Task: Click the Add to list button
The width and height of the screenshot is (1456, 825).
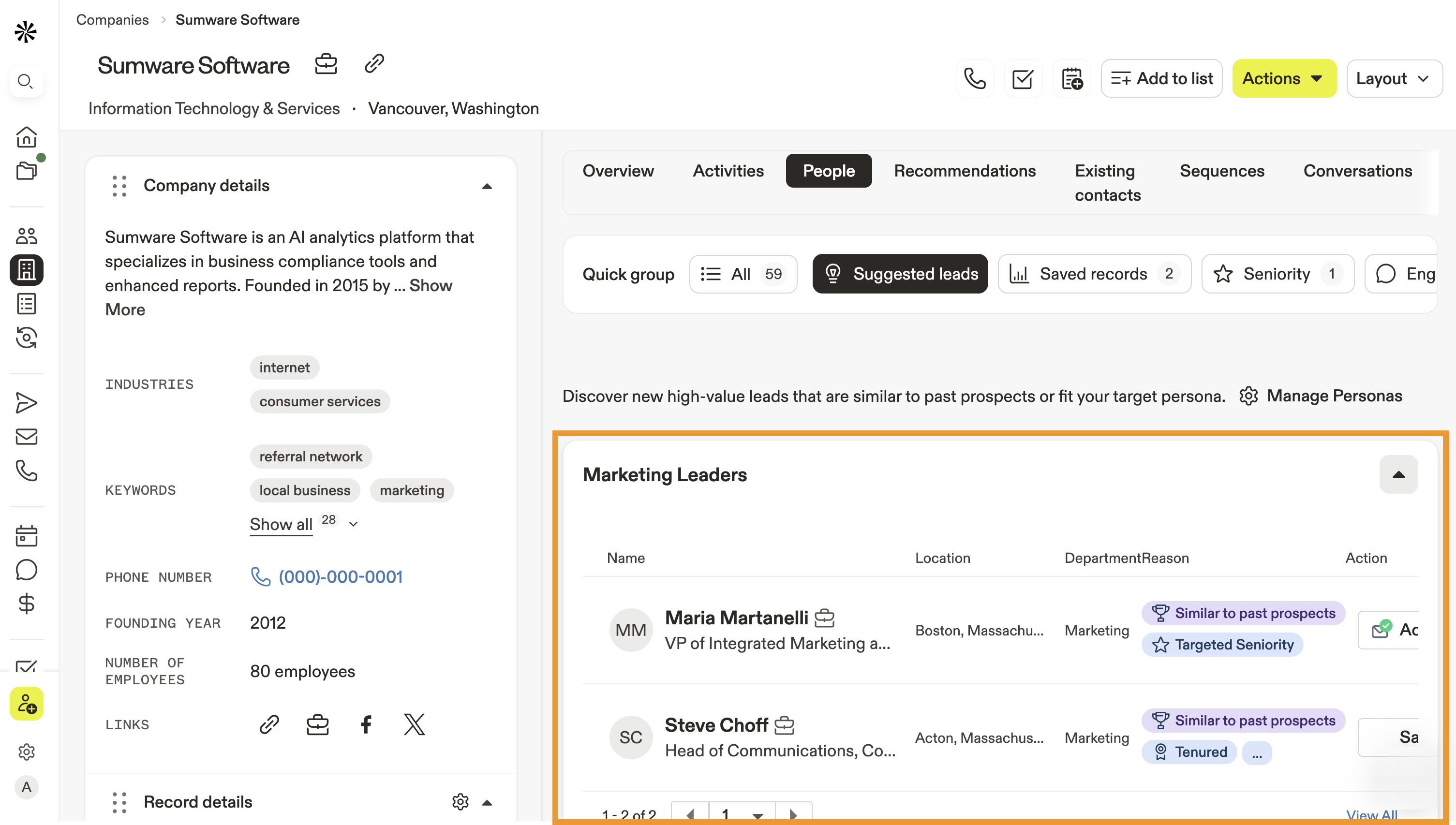Action: click(1161, 79)
